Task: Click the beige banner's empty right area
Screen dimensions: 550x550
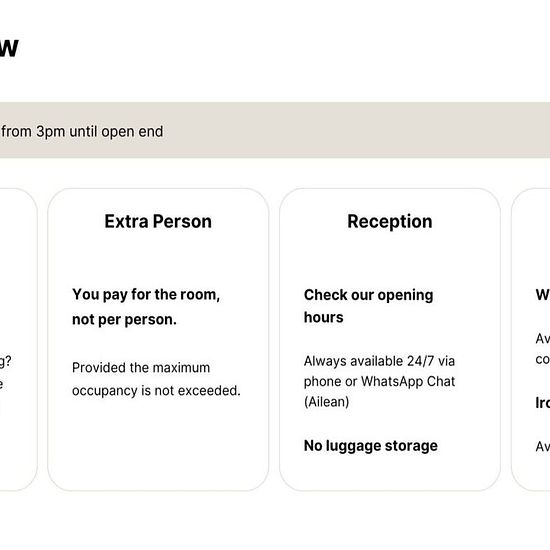Action: (x=386, y=130)
